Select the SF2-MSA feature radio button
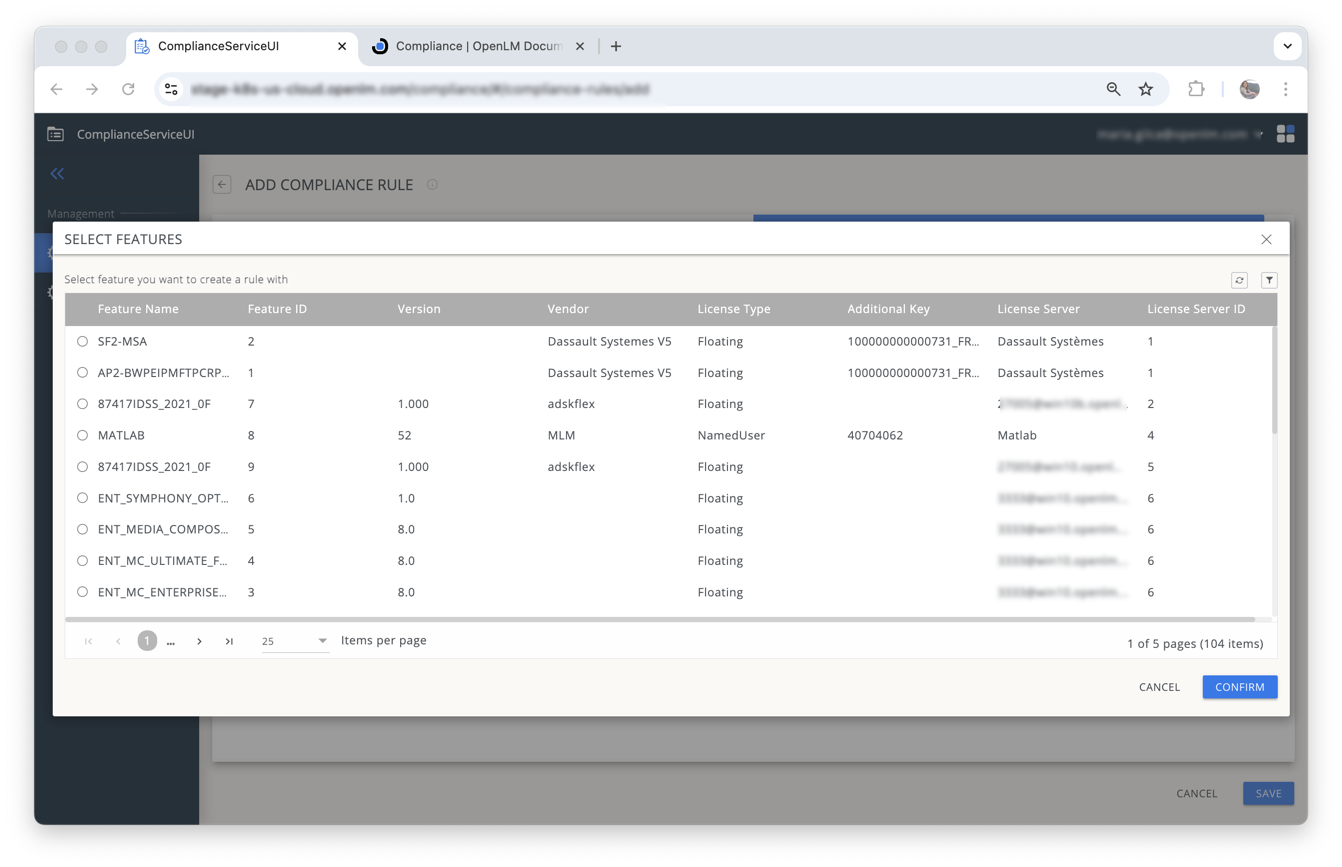 pyautogui.click(x=82, y=341)
